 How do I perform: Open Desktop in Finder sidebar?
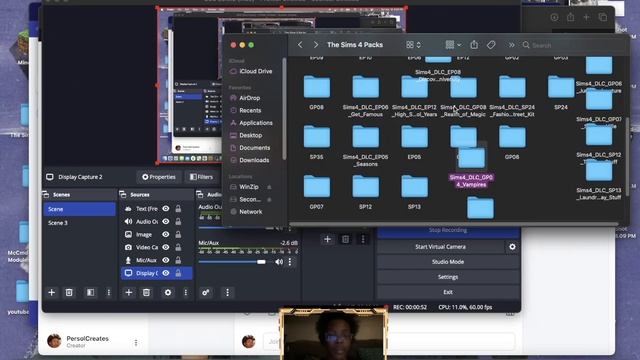point(246,136)
